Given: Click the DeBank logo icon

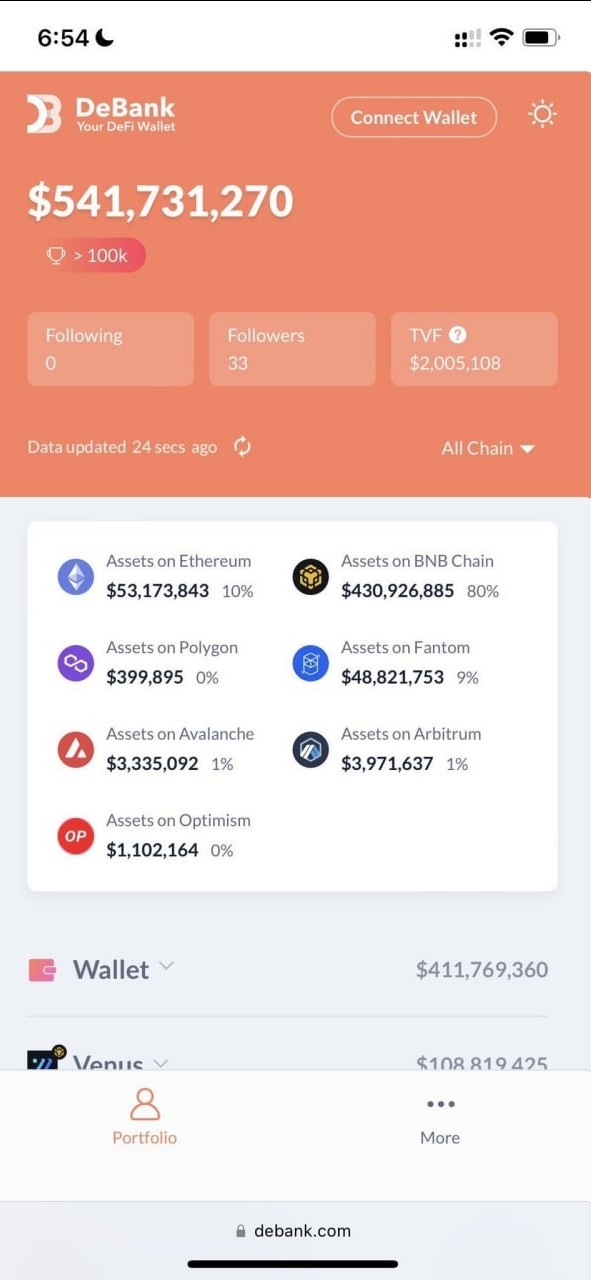Looking at the screenshot, I should (44, 114).
